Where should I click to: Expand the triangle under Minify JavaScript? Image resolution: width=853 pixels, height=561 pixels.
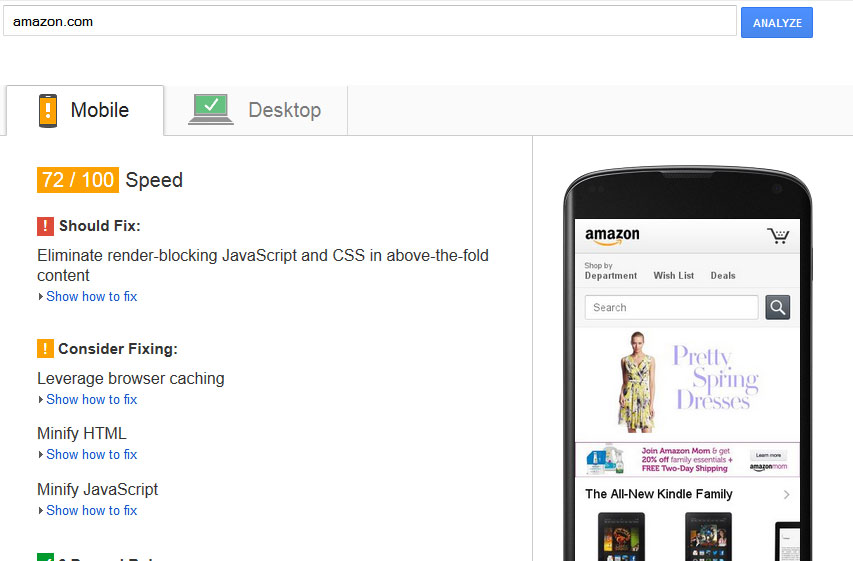[x=41, y=510]
